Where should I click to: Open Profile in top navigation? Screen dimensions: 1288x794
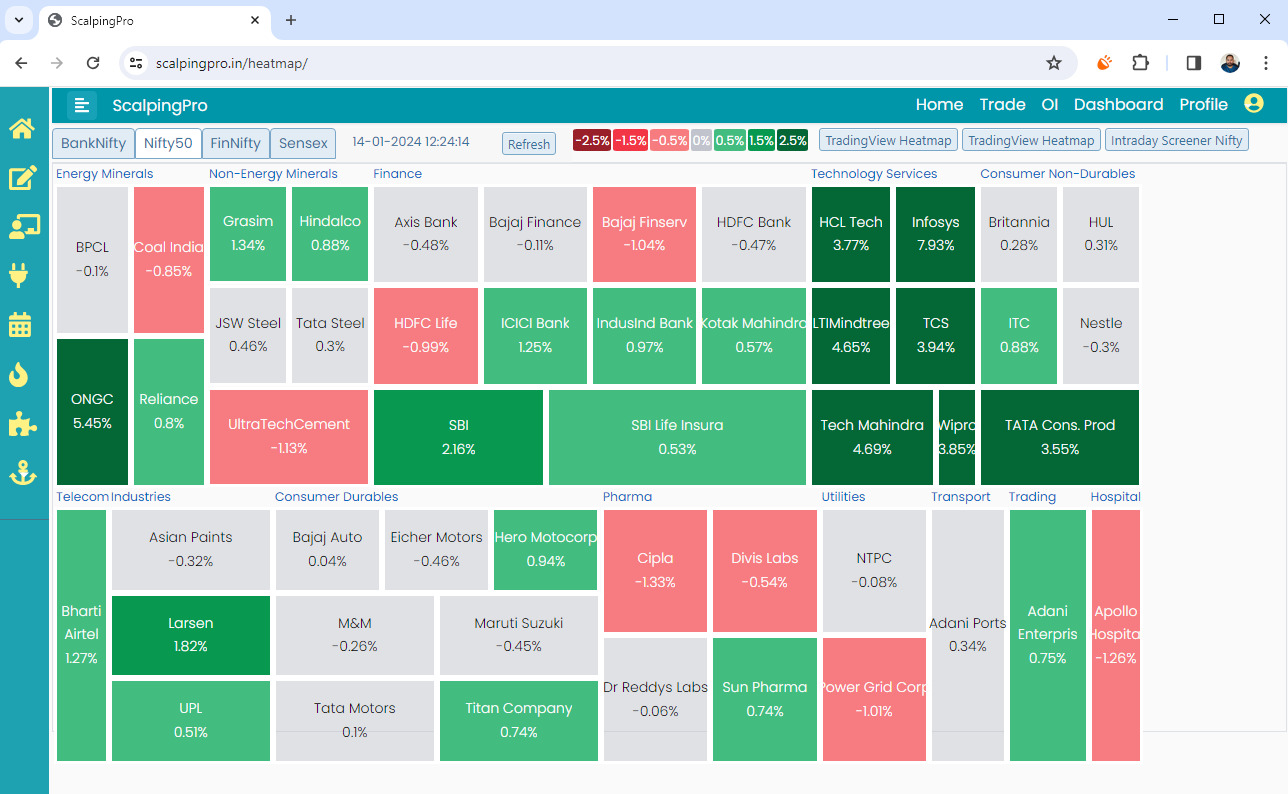(1203, 104)
